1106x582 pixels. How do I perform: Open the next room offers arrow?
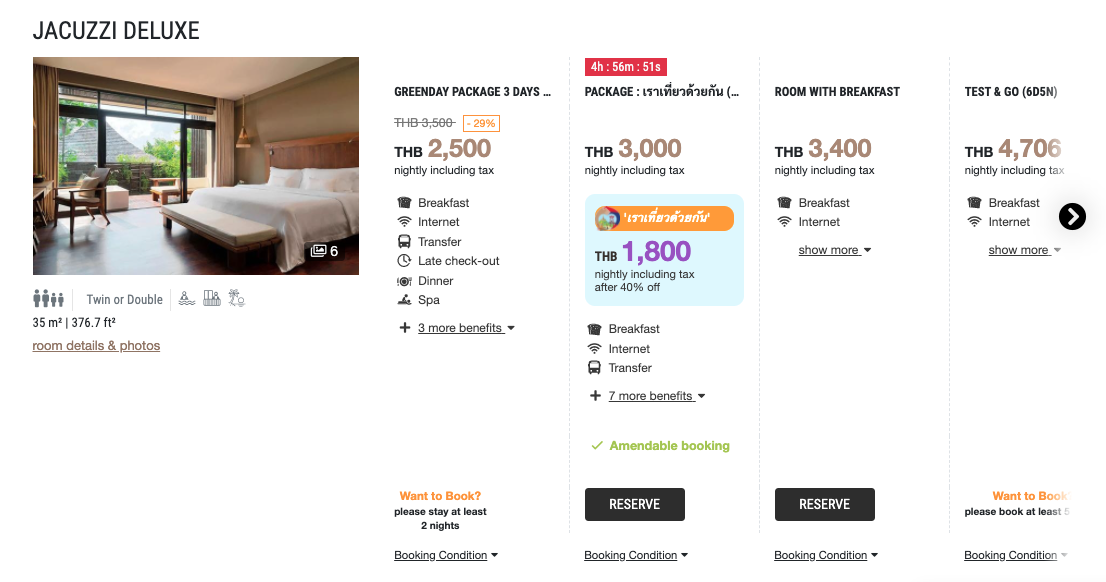click(1072, 216)
